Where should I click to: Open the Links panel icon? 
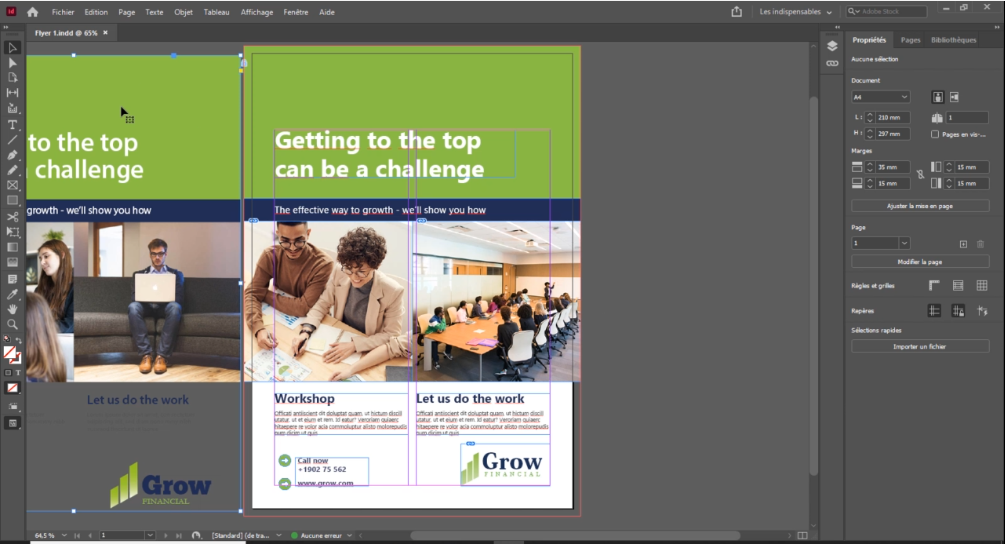832,63
